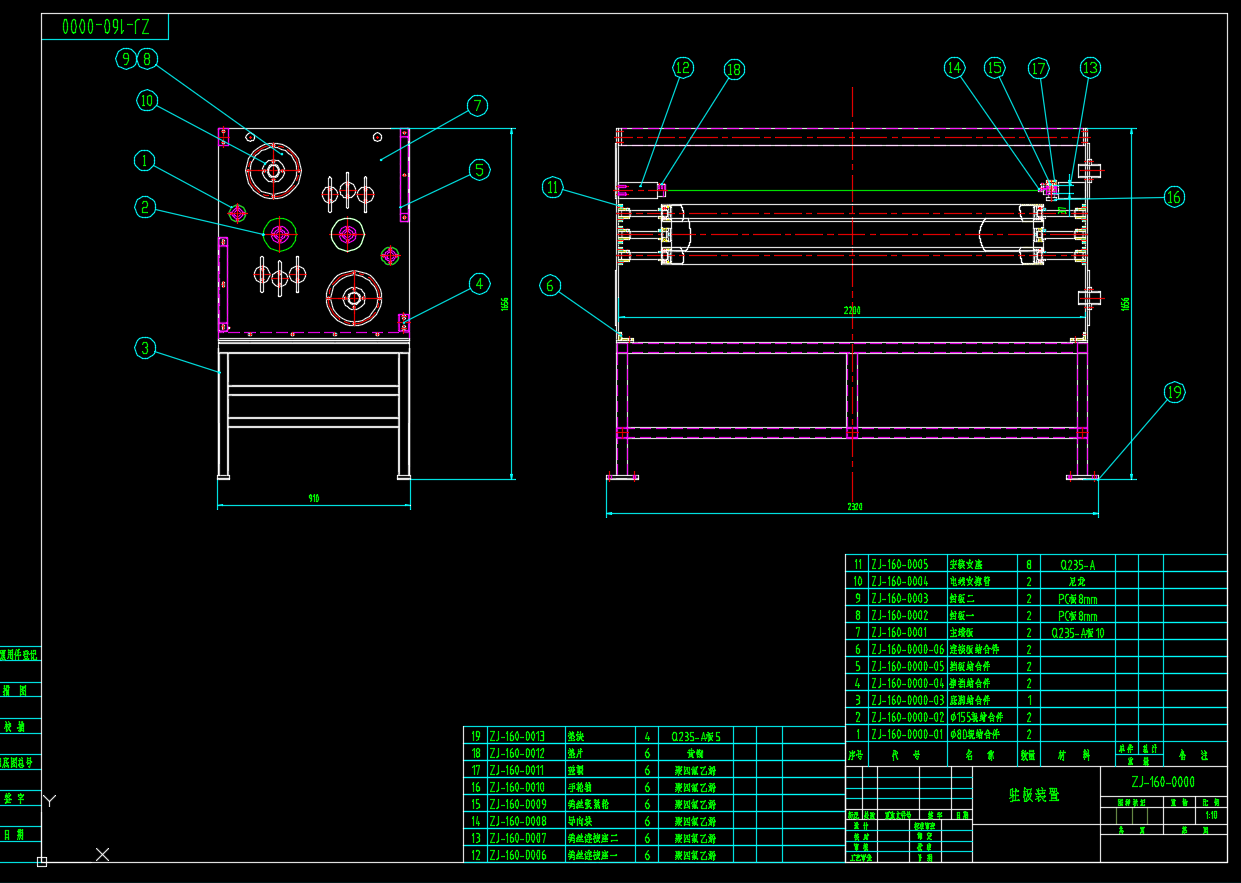Select balloon callout number 11

coord(553,186)
